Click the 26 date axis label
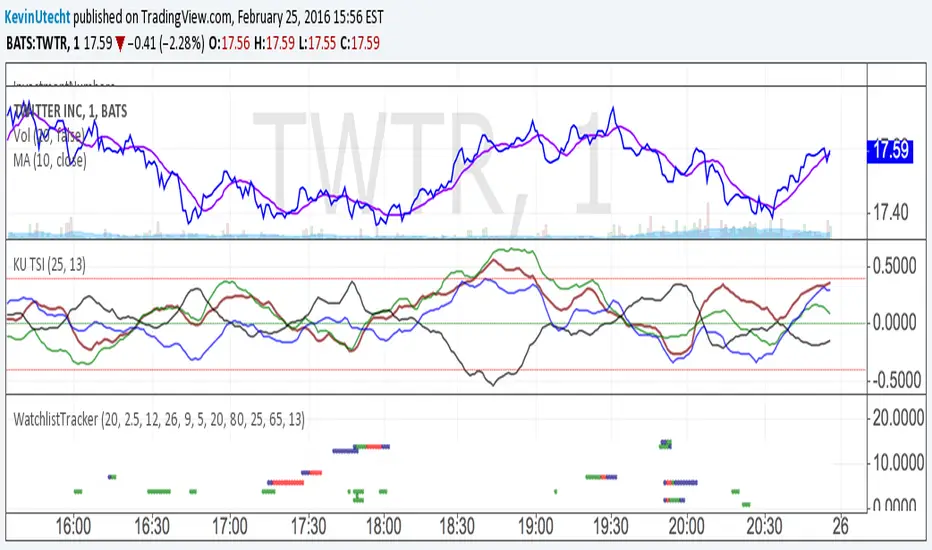This screenshot has height=550, width=932. point(840,527)
